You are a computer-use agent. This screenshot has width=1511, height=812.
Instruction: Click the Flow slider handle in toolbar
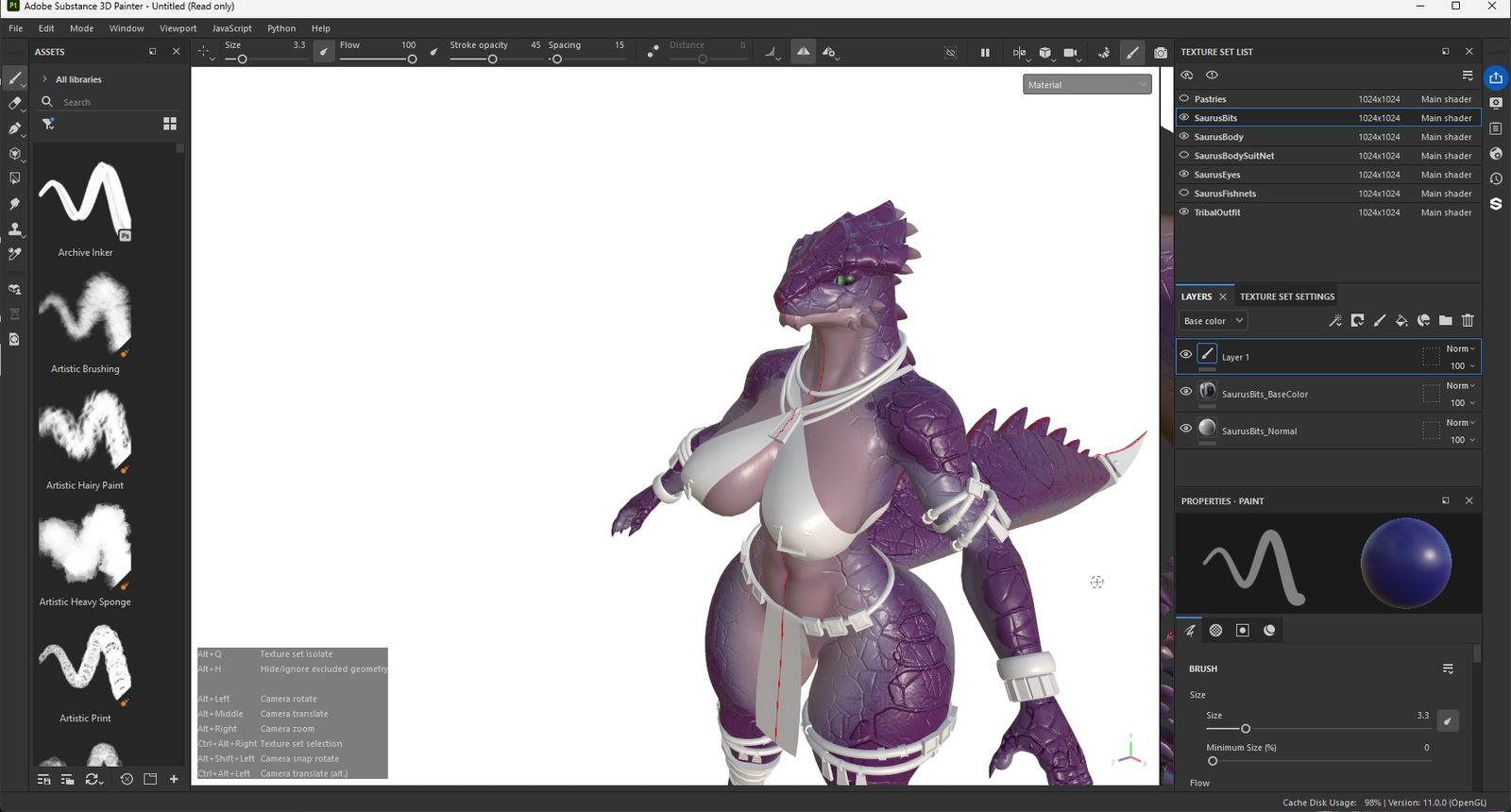[x=412, y=59]
